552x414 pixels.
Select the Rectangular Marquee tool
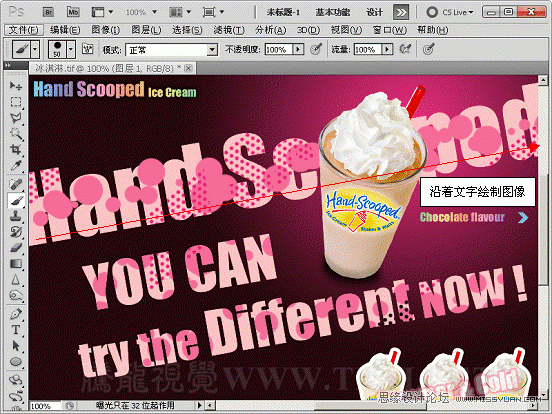15,102
